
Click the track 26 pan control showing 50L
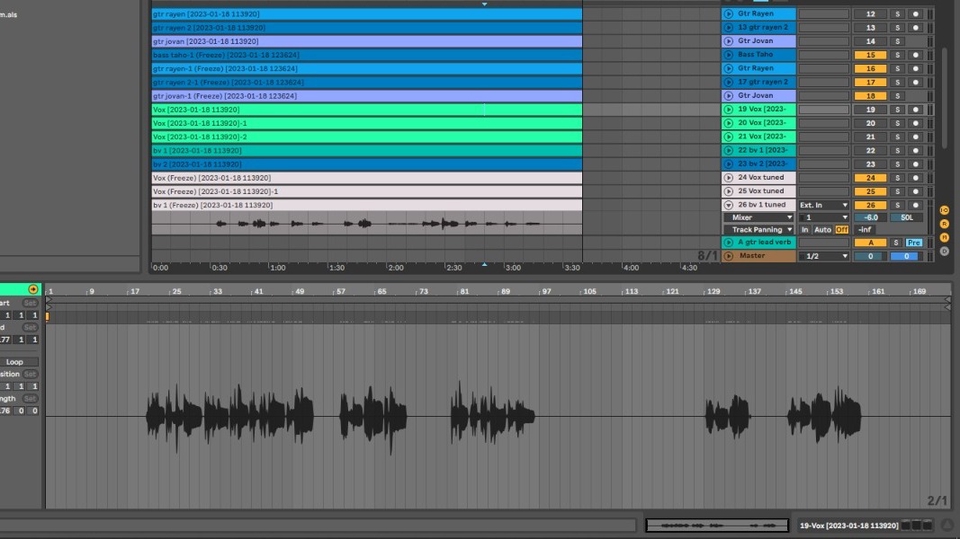pos(907,217)
